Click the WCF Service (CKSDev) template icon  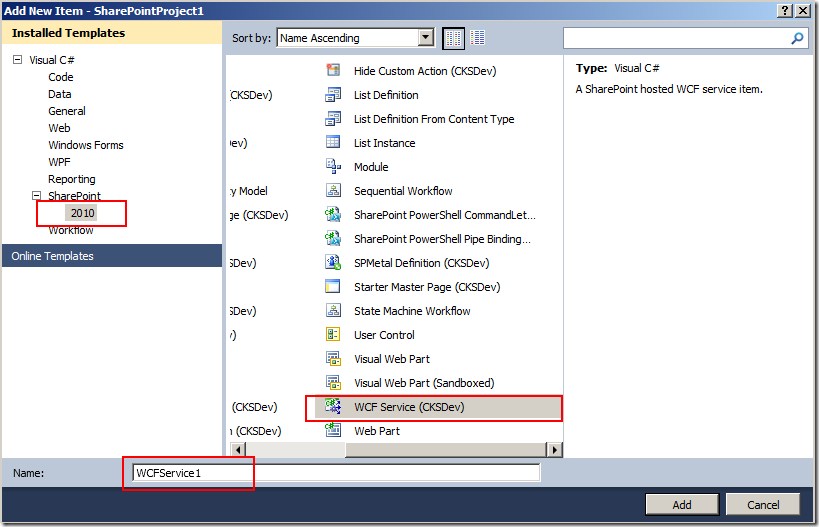point(333,407)
